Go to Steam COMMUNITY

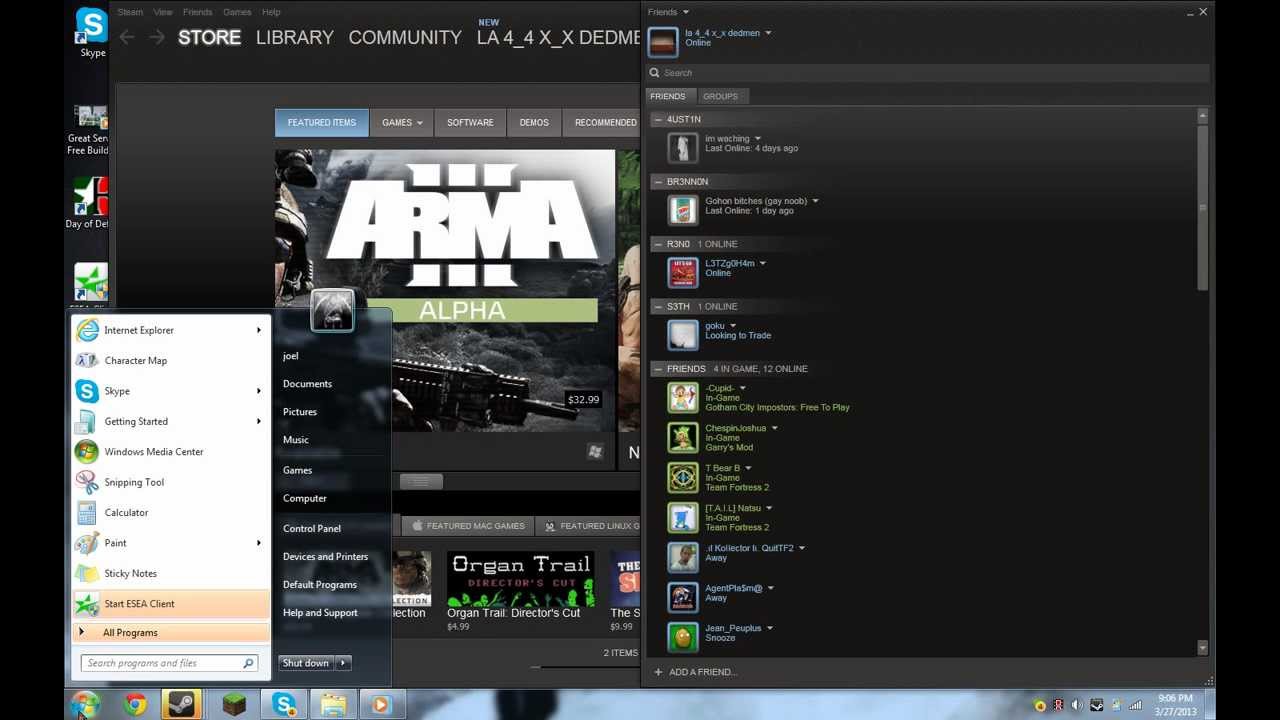pyautogui.click(x=405, y=37)
